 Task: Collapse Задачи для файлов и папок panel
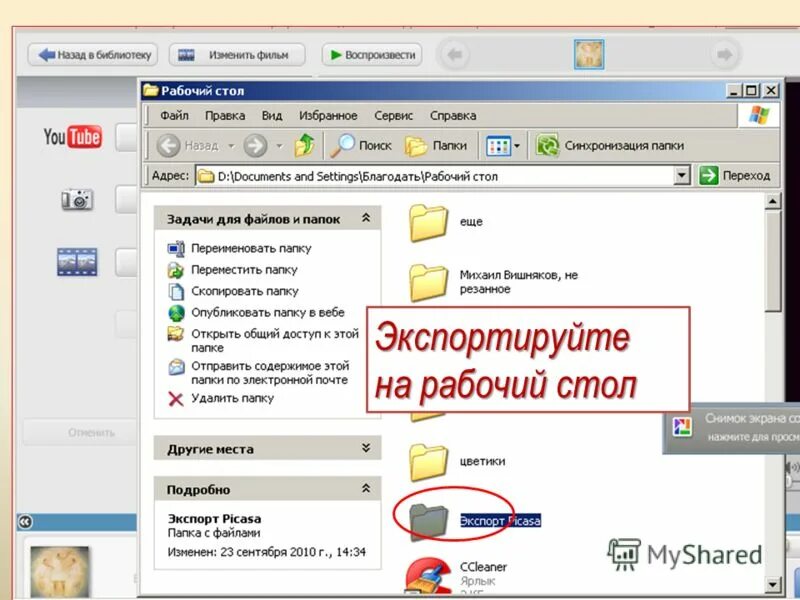(x=366, y=218)
